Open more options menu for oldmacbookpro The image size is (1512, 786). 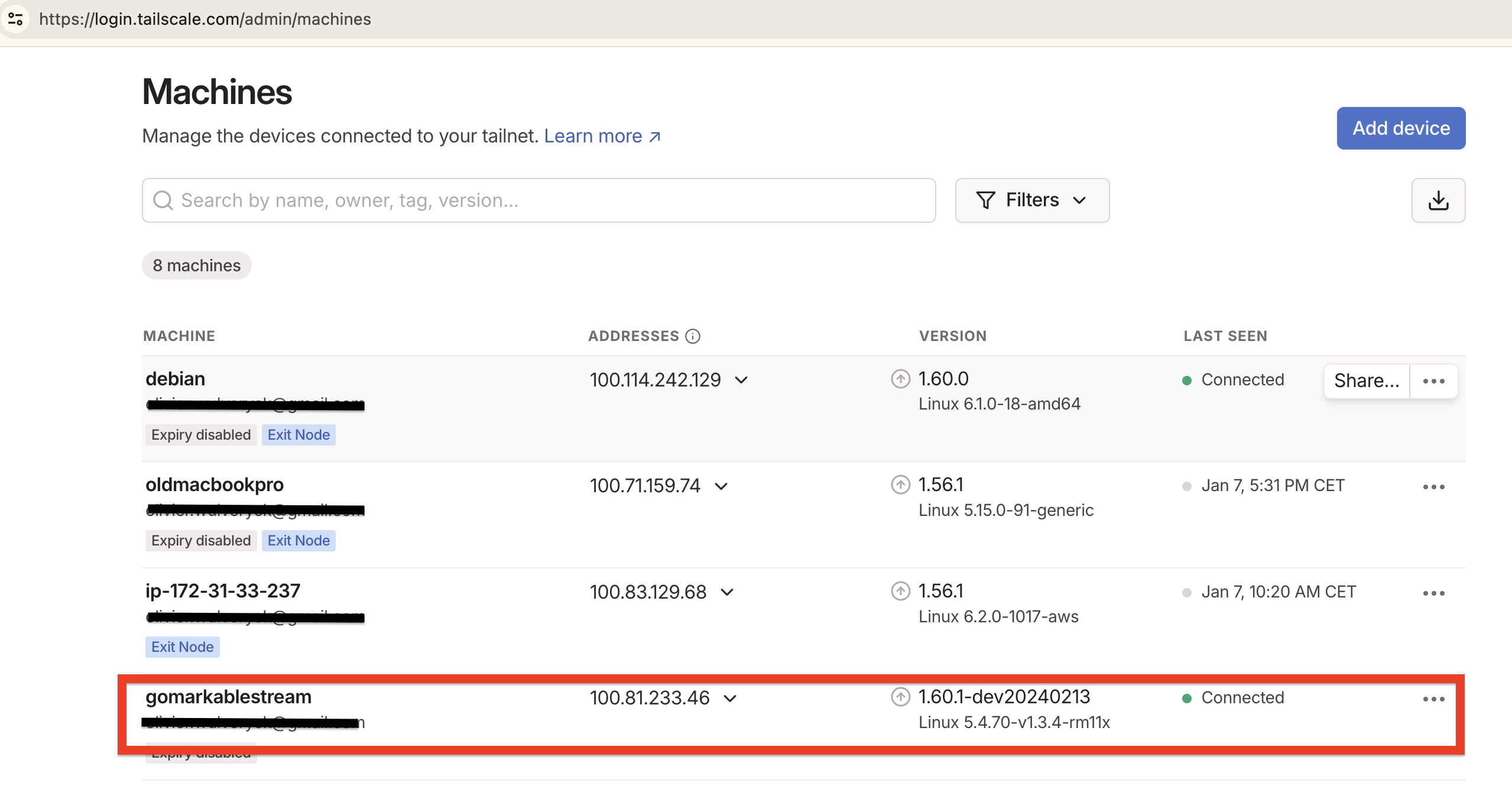1434,487
